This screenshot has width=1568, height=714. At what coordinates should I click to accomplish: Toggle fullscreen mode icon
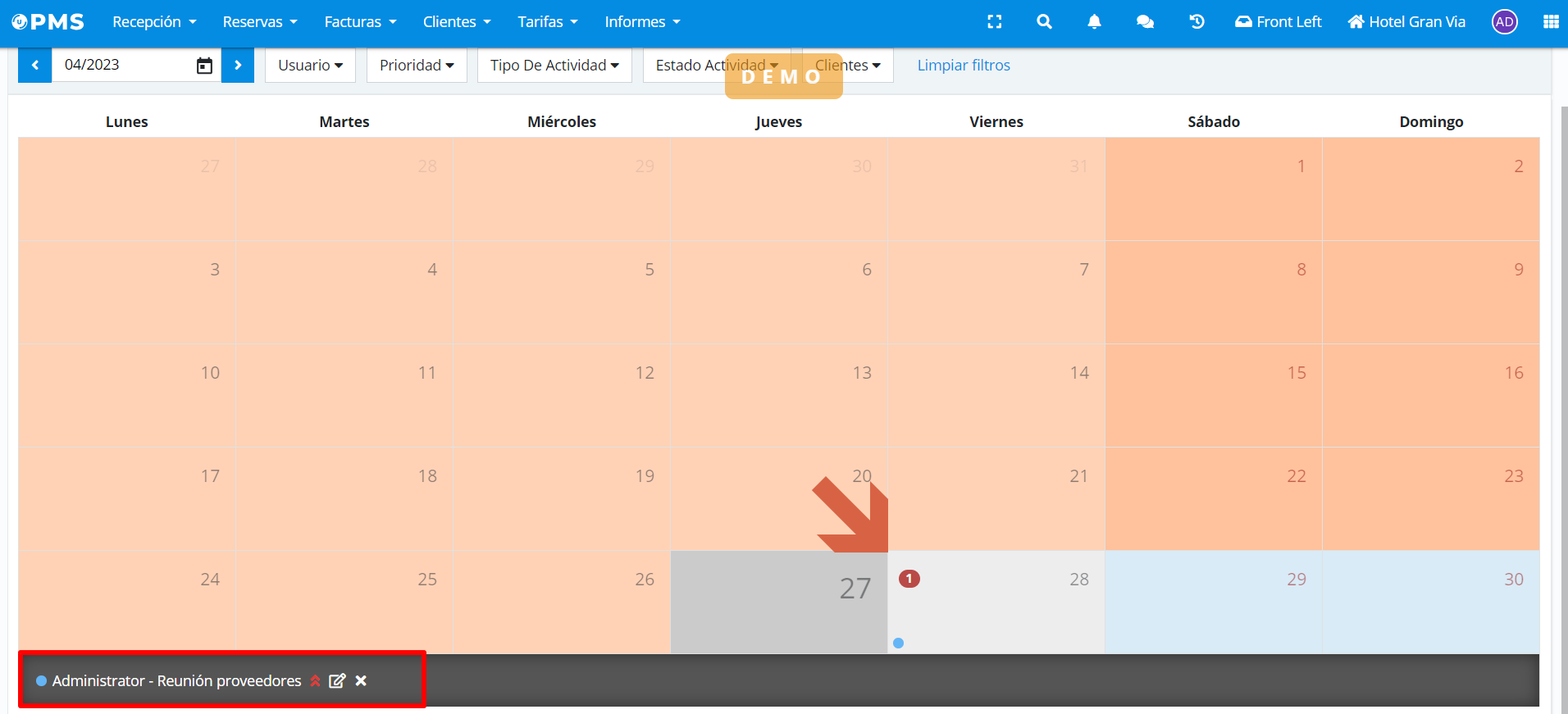tap(995, 22)
